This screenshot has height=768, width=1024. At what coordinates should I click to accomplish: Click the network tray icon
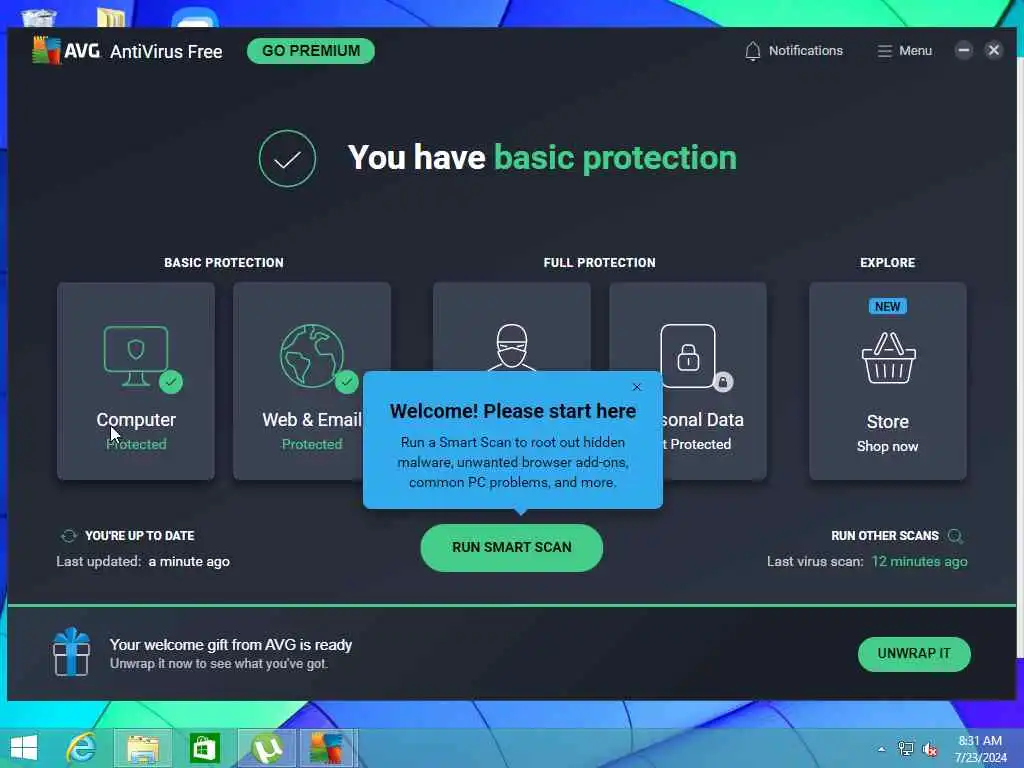tap(906, 749)
